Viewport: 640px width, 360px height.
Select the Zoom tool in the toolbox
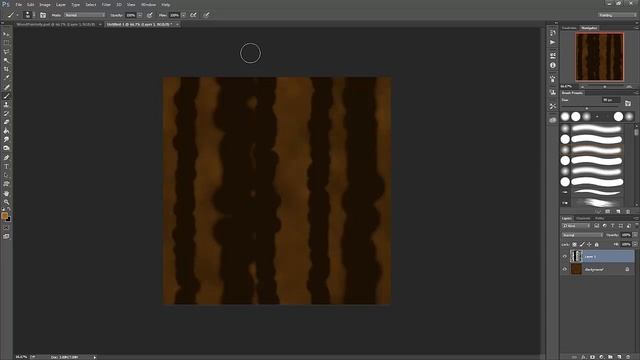(x=6, y=202)
